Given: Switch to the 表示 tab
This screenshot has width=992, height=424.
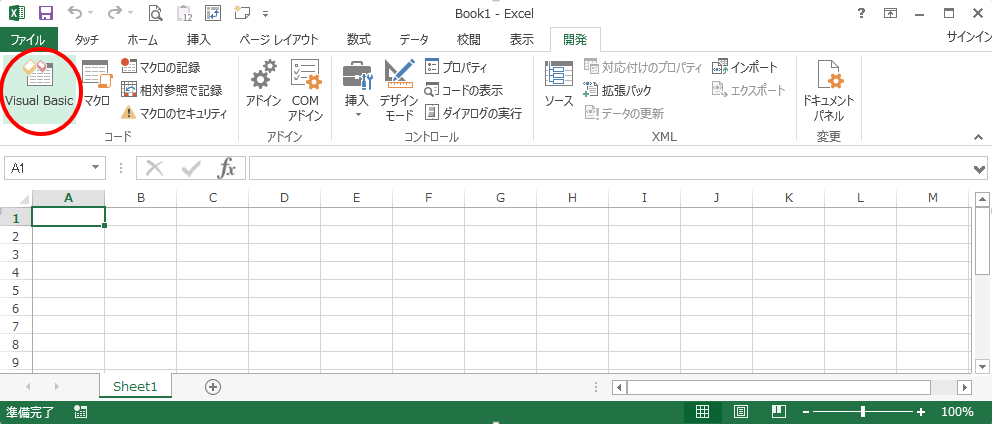Looking at the screenshot, I should [522, 39].
